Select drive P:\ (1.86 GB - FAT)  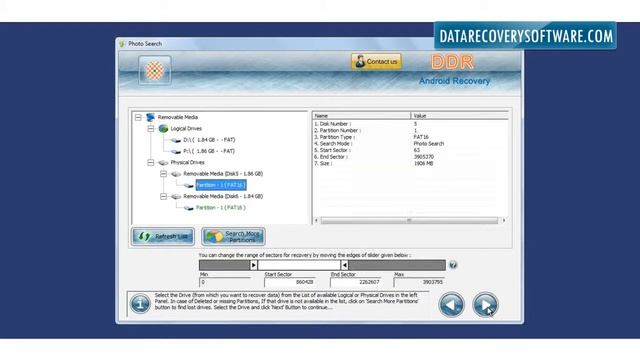coord(209,151)
